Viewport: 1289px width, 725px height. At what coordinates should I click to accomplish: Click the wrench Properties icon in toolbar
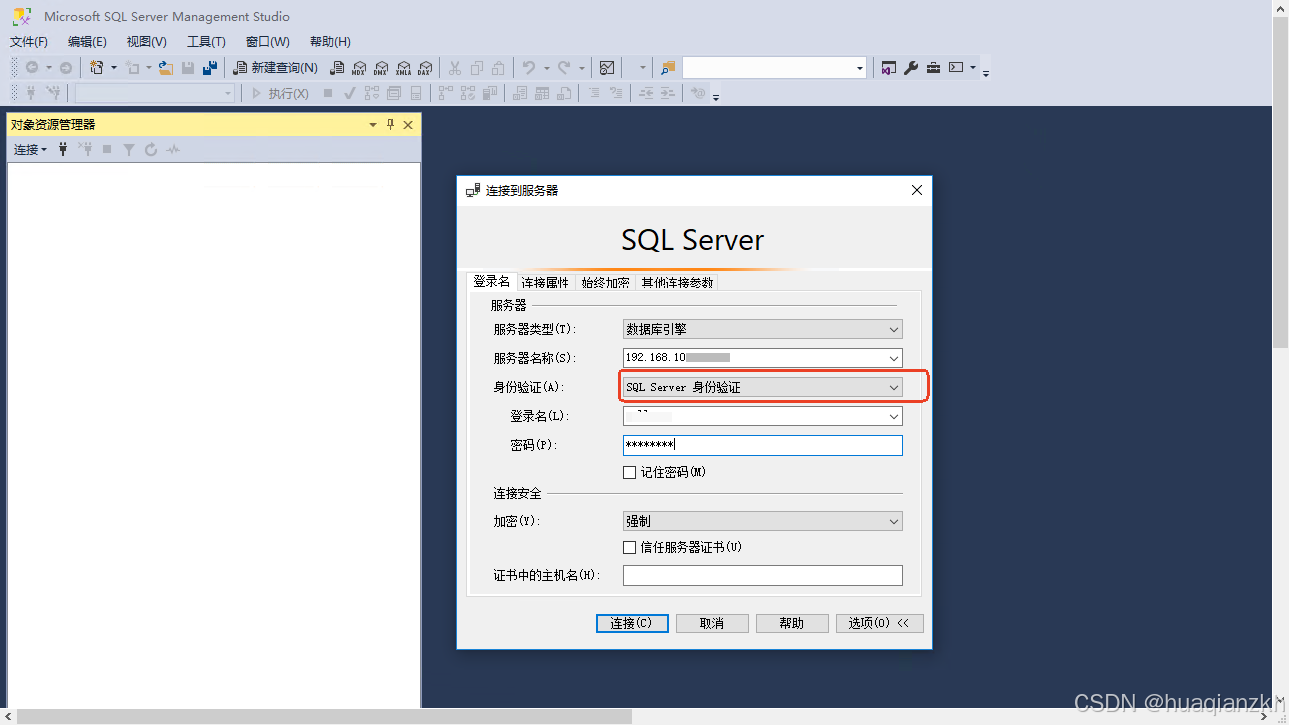click(911, 68)
